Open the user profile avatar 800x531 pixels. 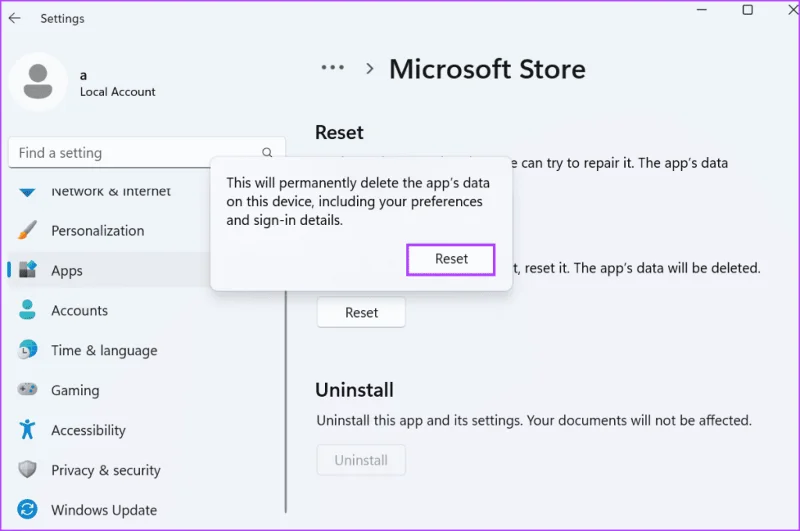(x=38, y=82)
